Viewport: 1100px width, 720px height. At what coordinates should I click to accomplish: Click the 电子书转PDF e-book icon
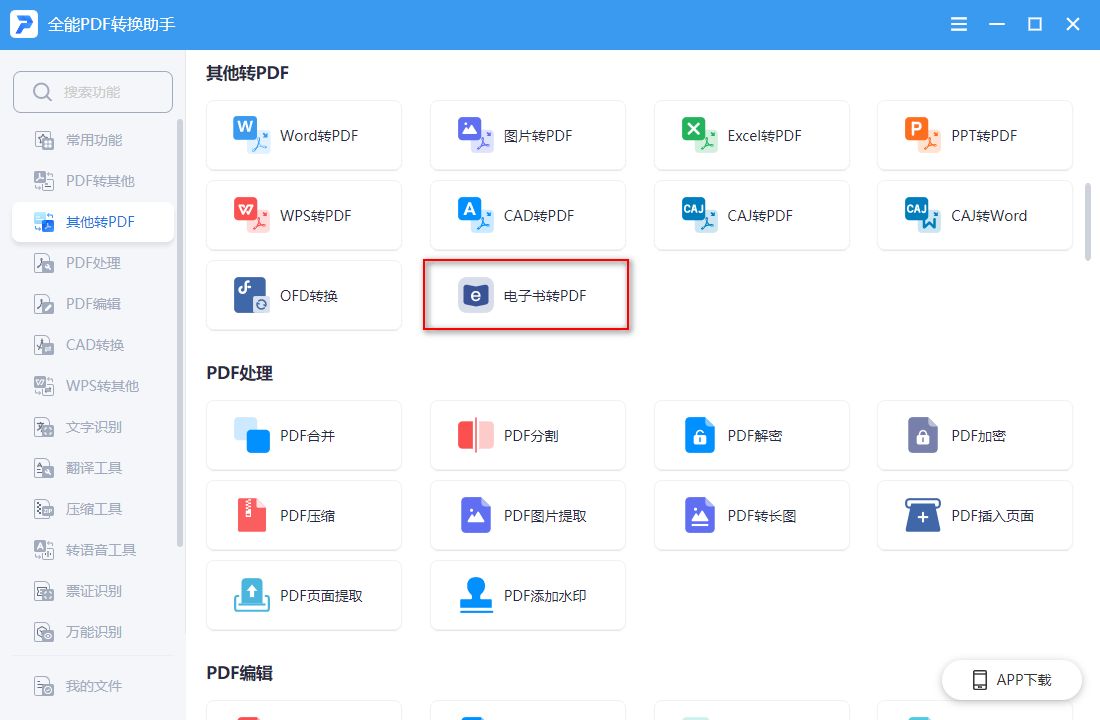point(475,295)
